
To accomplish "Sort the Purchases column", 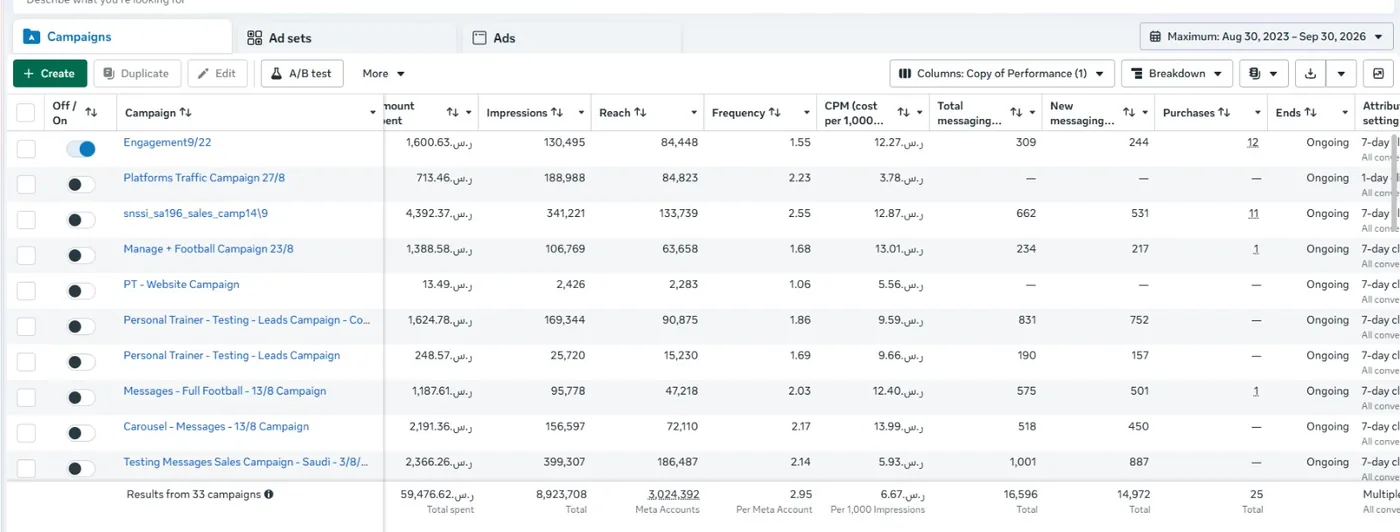I will click(1224, 113).
